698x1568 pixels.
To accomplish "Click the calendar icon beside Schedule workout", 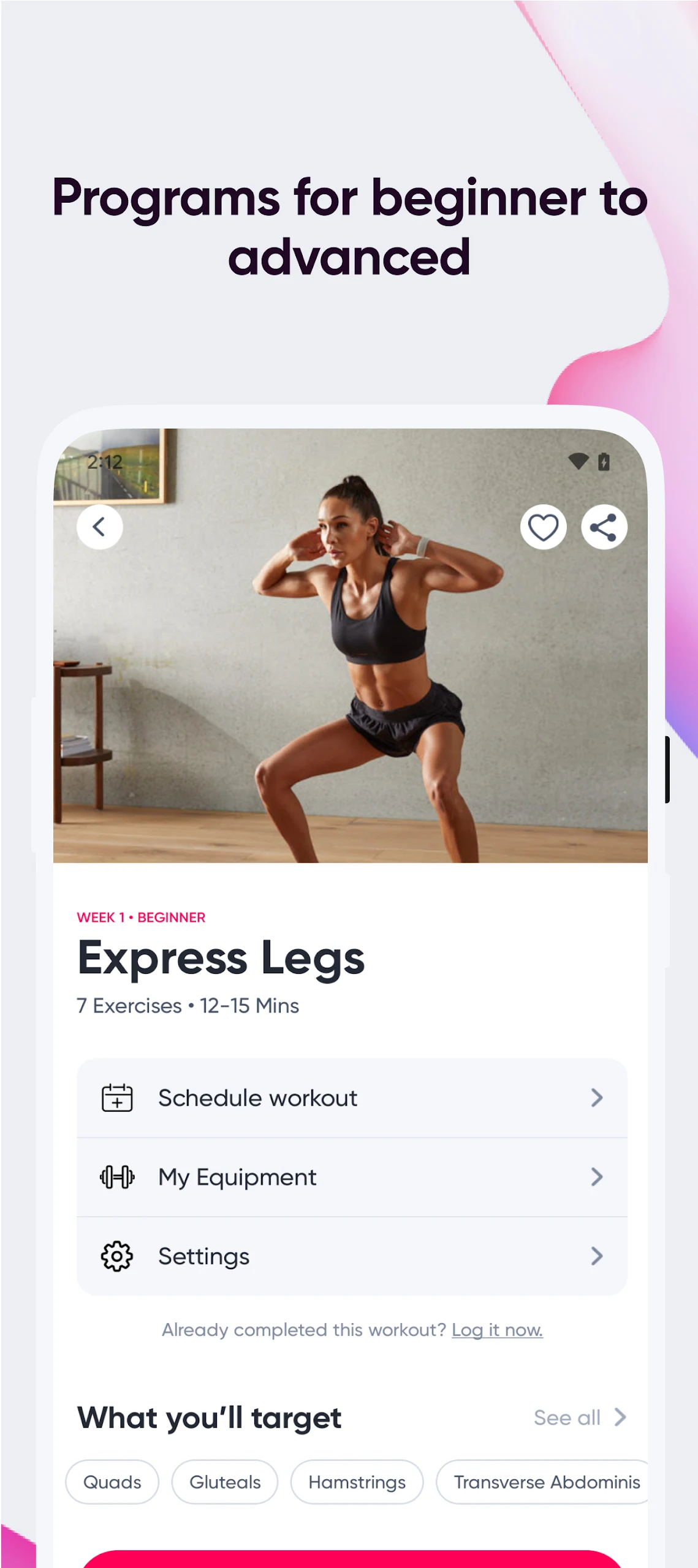I will [x=116, y=1098].
